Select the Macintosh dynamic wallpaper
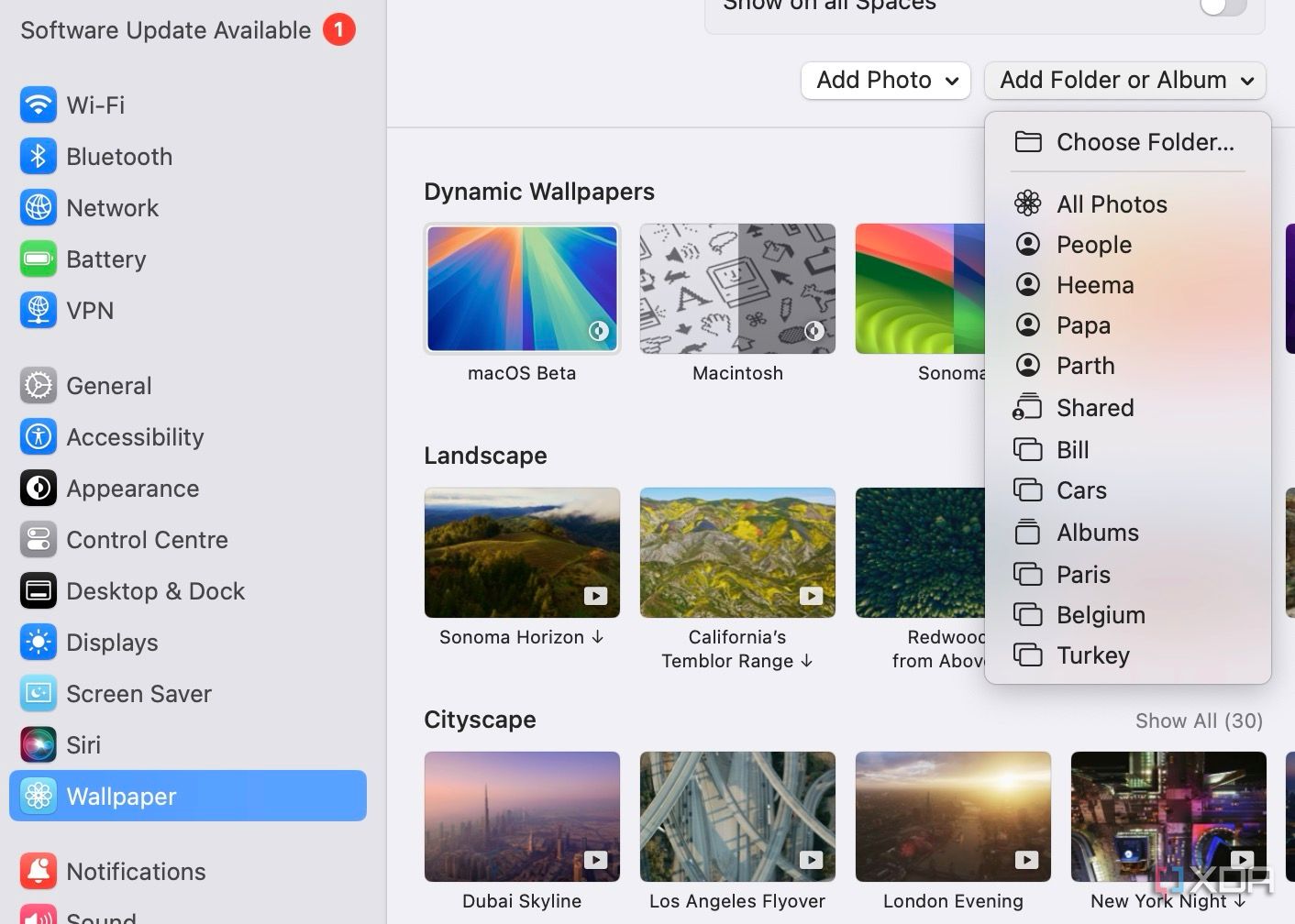 click(x=737, y=289)
